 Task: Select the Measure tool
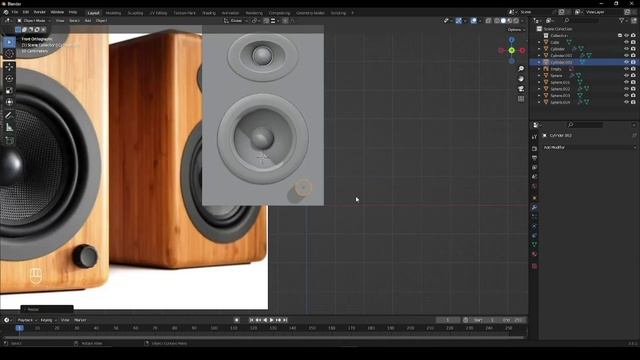pos(9,127)
